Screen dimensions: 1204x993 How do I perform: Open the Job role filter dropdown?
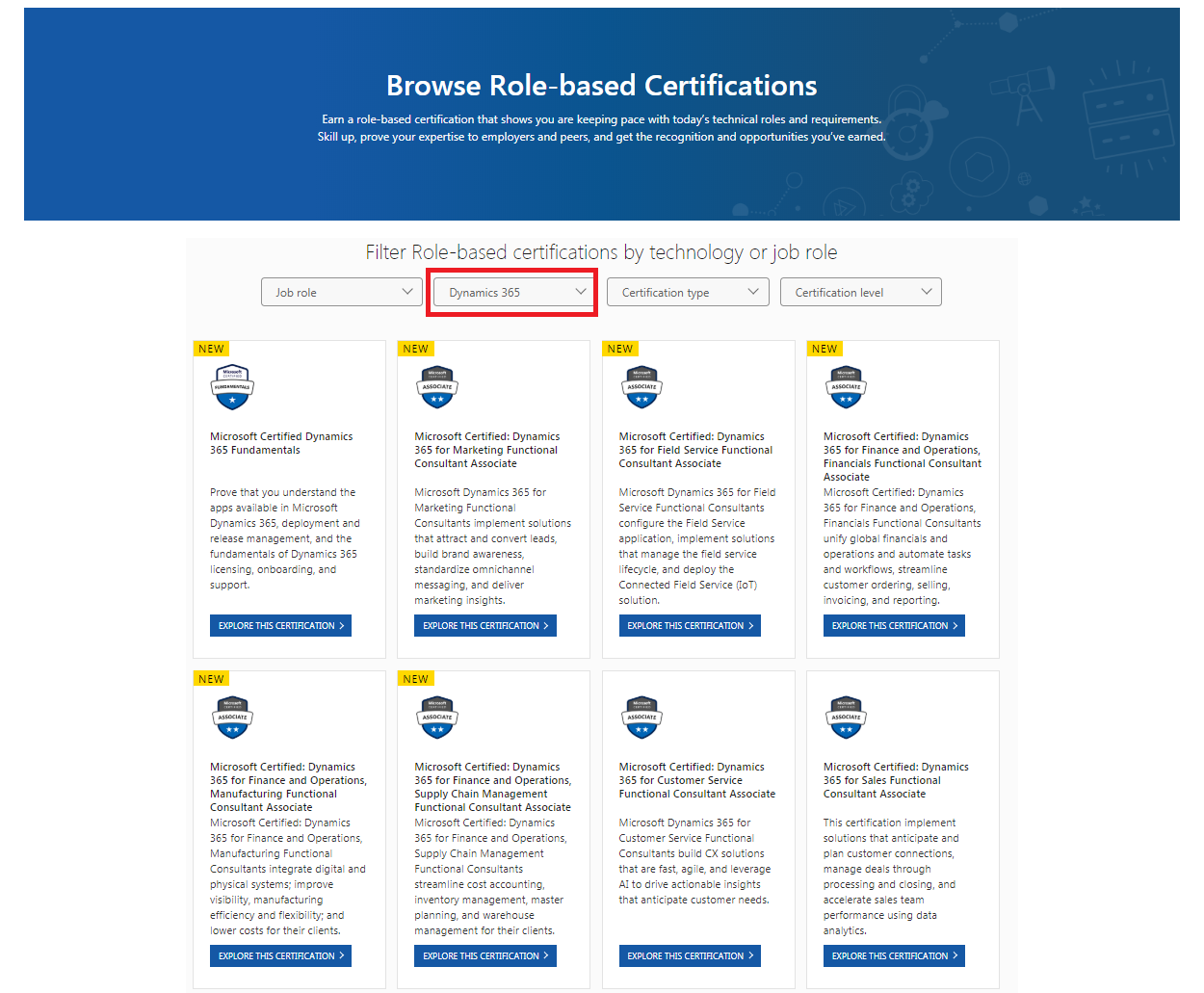(x=342, y=293)
